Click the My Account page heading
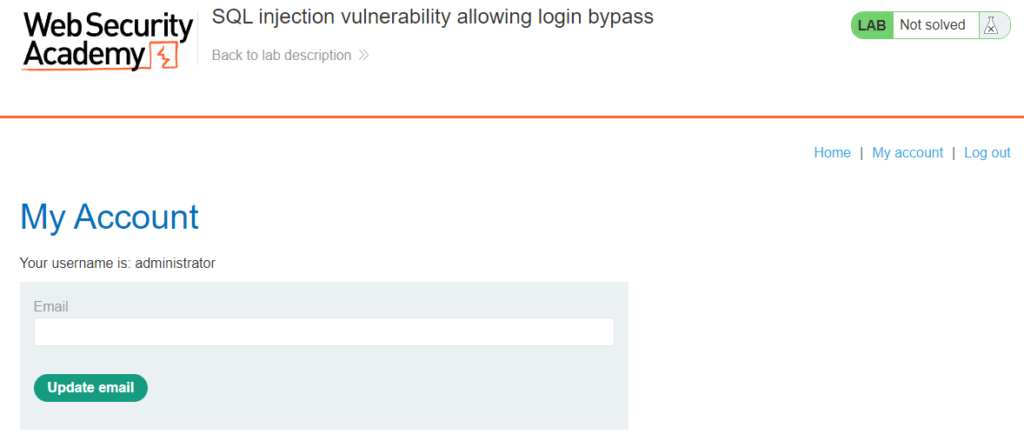This screenshot has height=448, width=1024. point(109,216)
